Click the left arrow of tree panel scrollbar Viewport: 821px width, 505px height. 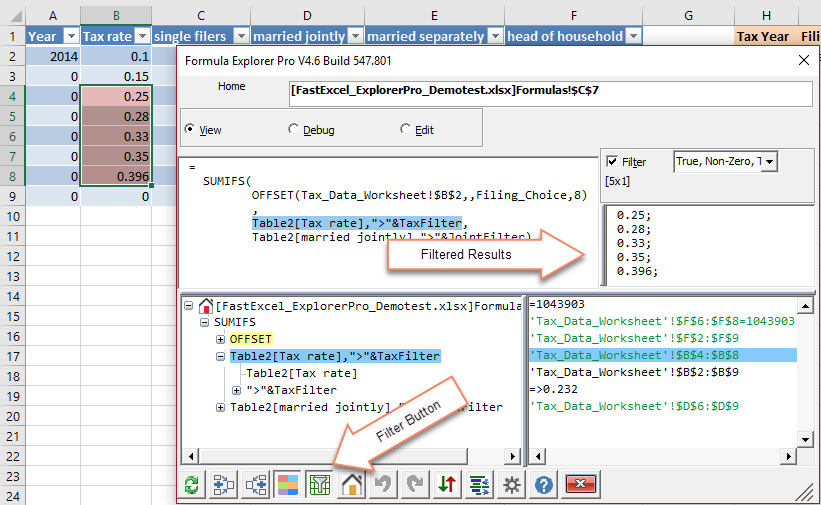[x=191, y=456]
